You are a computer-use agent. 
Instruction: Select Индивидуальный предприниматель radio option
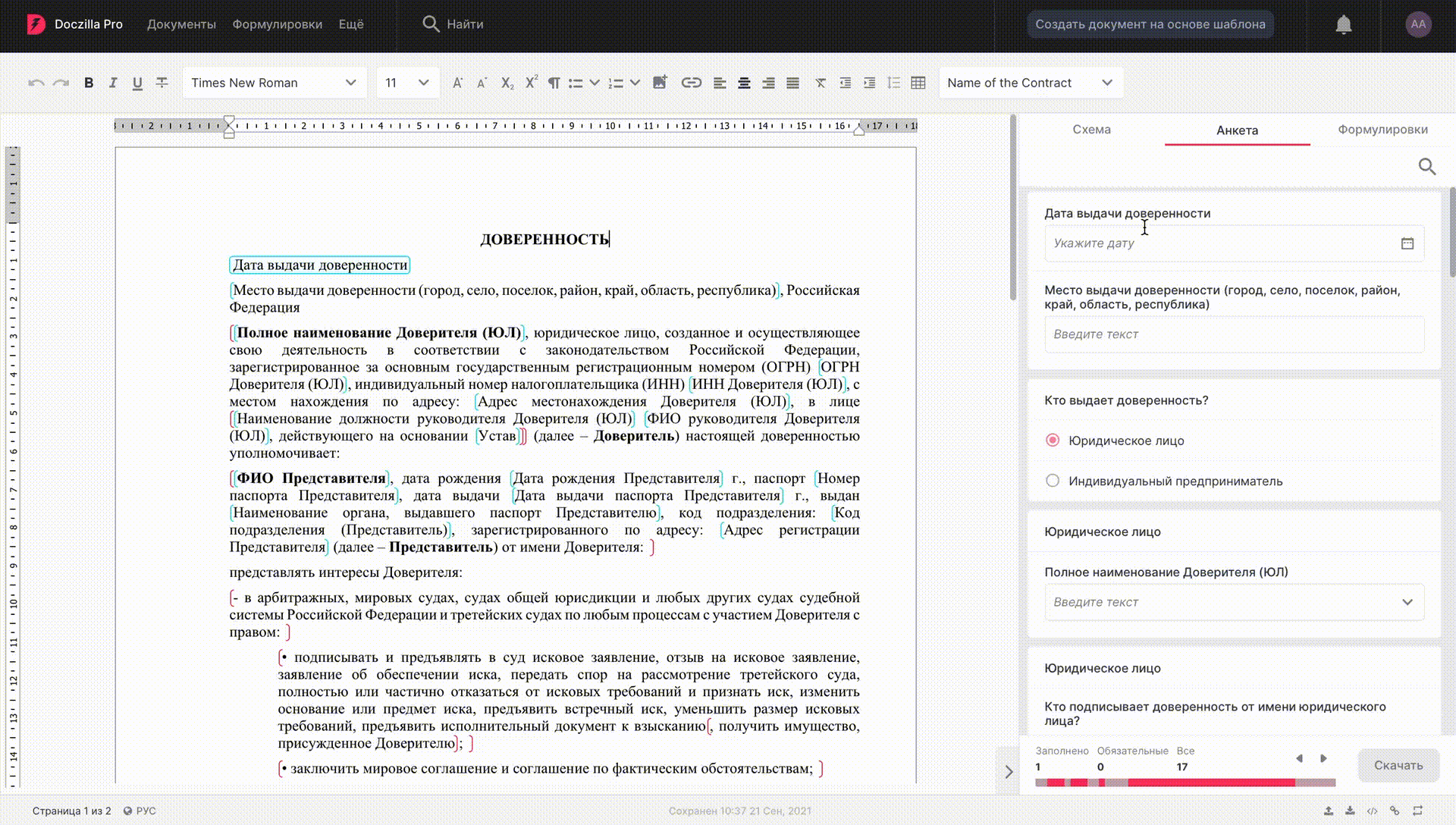(1053, 480)
